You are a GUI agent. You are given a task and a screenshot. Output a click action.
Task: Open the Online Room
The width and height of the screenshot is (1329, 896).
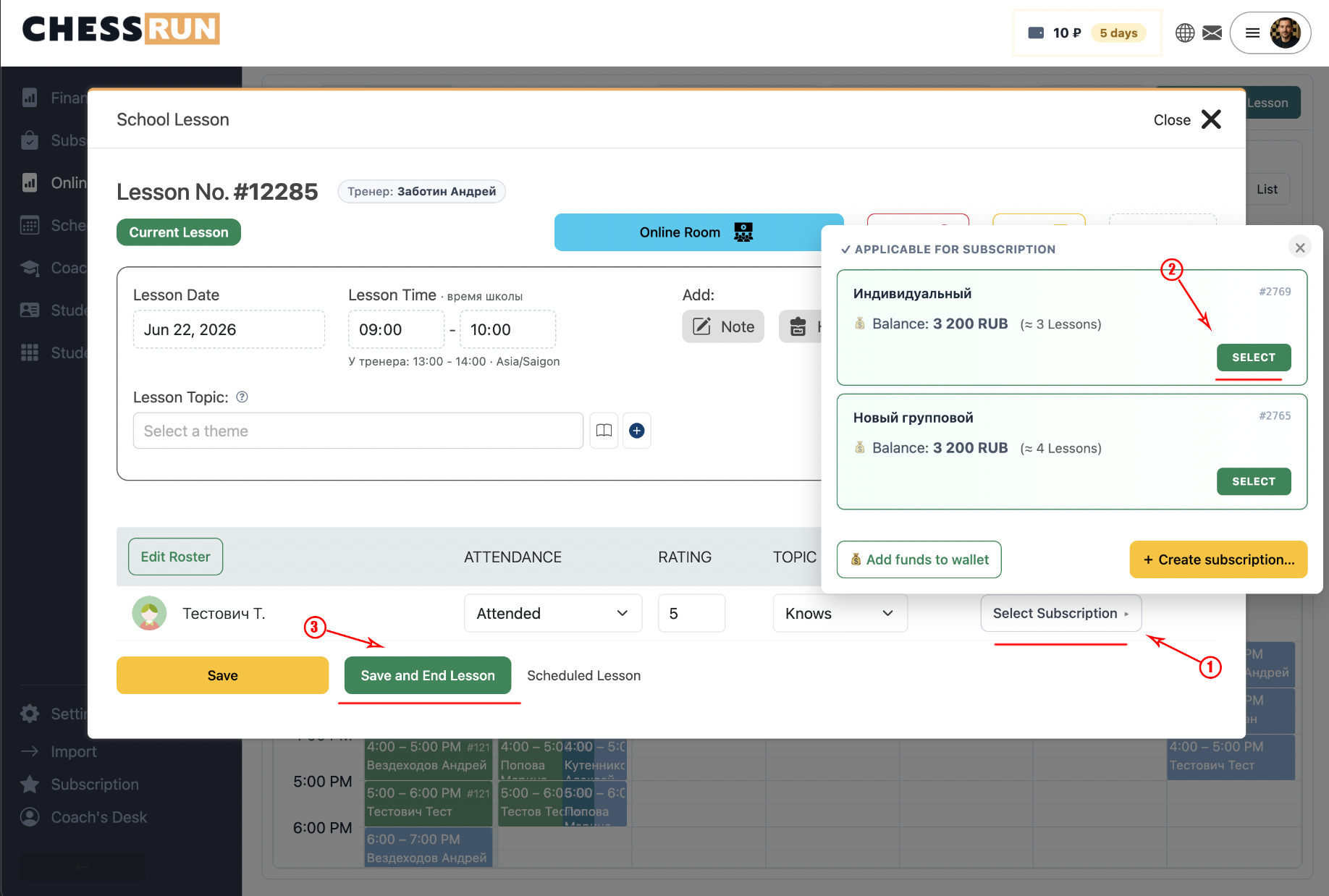click(x=688, y=232)
